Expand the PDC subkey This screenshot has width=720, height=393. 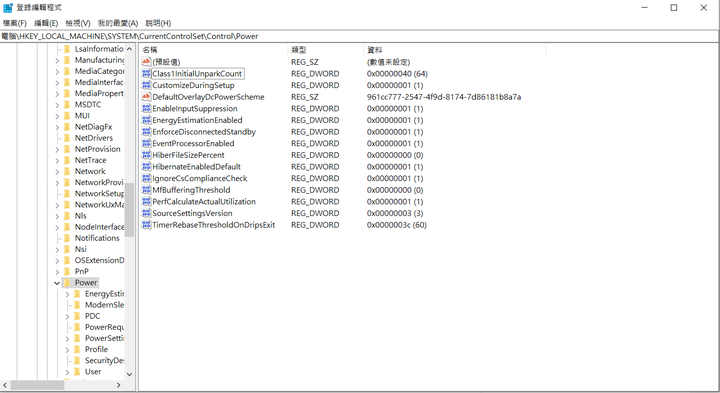point(67,316)
